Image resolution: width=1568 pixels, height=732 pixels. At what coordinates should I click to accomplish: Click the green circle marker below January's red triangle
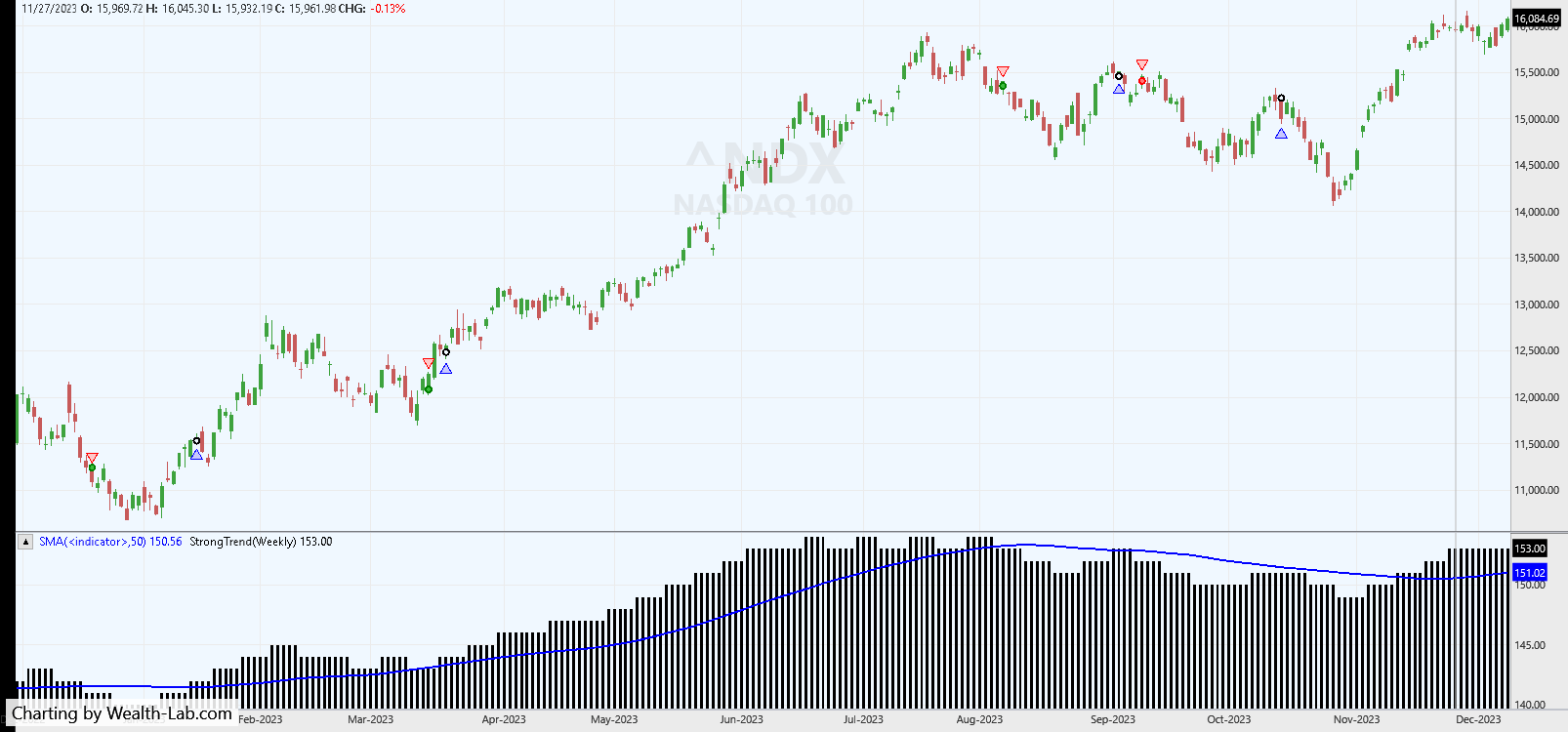point(93,468)
